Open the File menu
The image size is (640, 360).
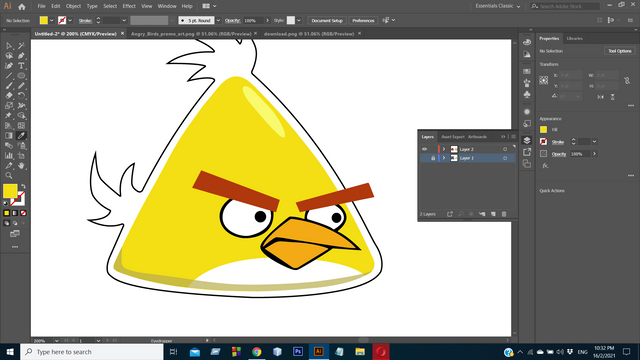click(x=41, y=6)
